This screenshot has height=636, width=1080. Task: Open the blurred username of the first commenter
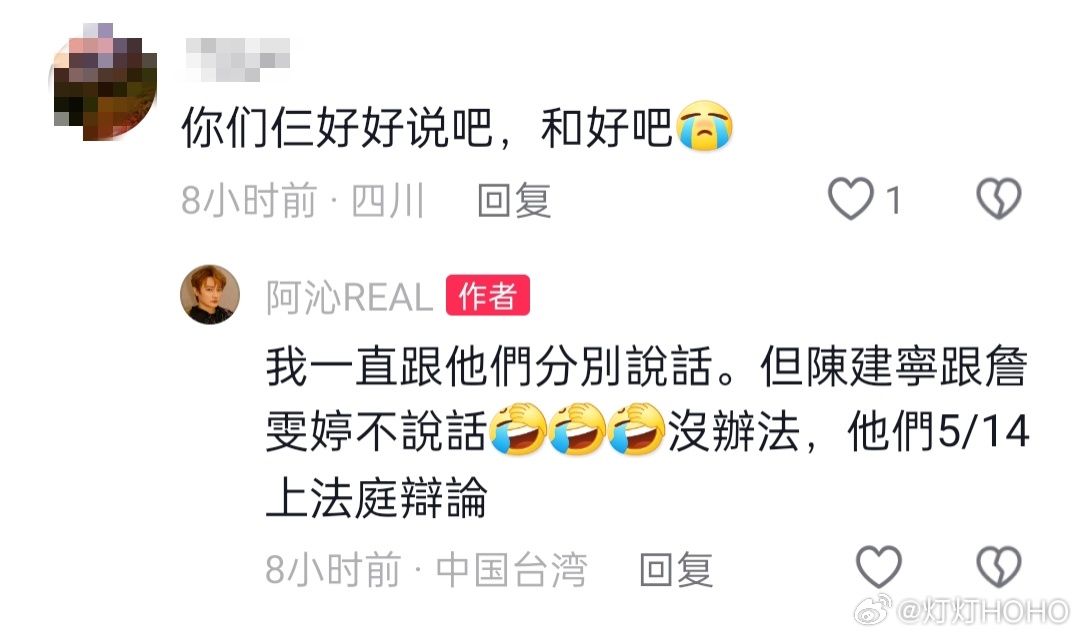(x=238, y=58)
